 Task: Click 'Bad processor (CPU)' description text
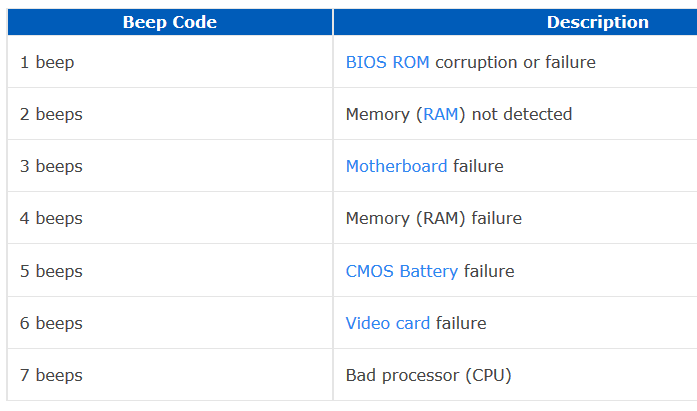coord(429,375)
